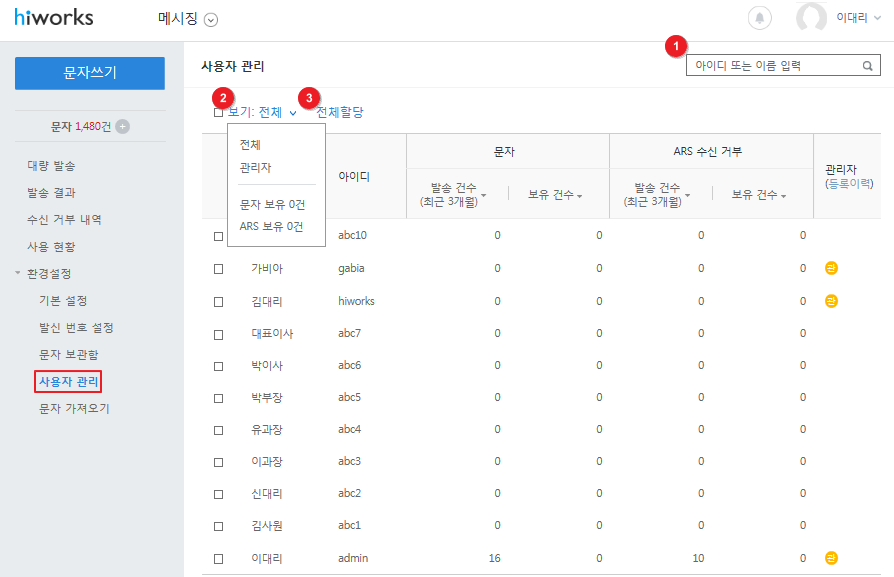Choose 문자 보유 0건 filter option
The height and width of the screenshot is (577, 894).
click(x=272, y=204)
